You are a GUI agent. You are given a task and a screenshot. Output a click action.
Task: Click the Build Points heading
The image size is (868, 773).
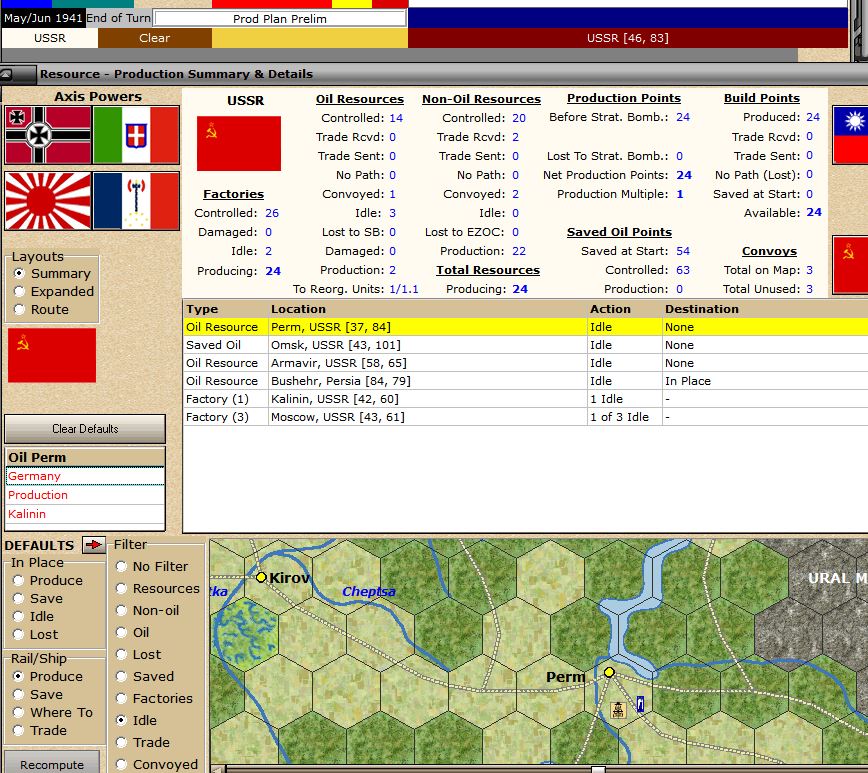[x=762, y=98]
